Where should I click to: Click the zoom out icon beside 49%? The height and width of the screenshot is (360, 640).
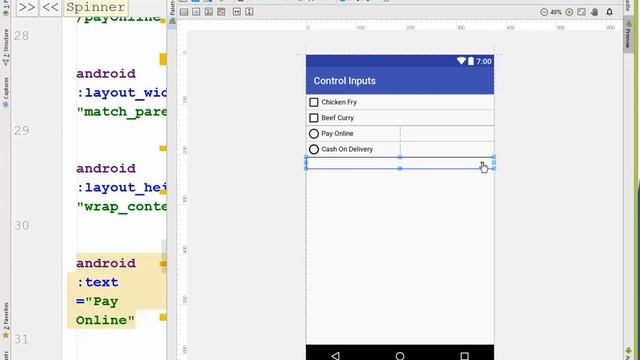pos(544,12)
